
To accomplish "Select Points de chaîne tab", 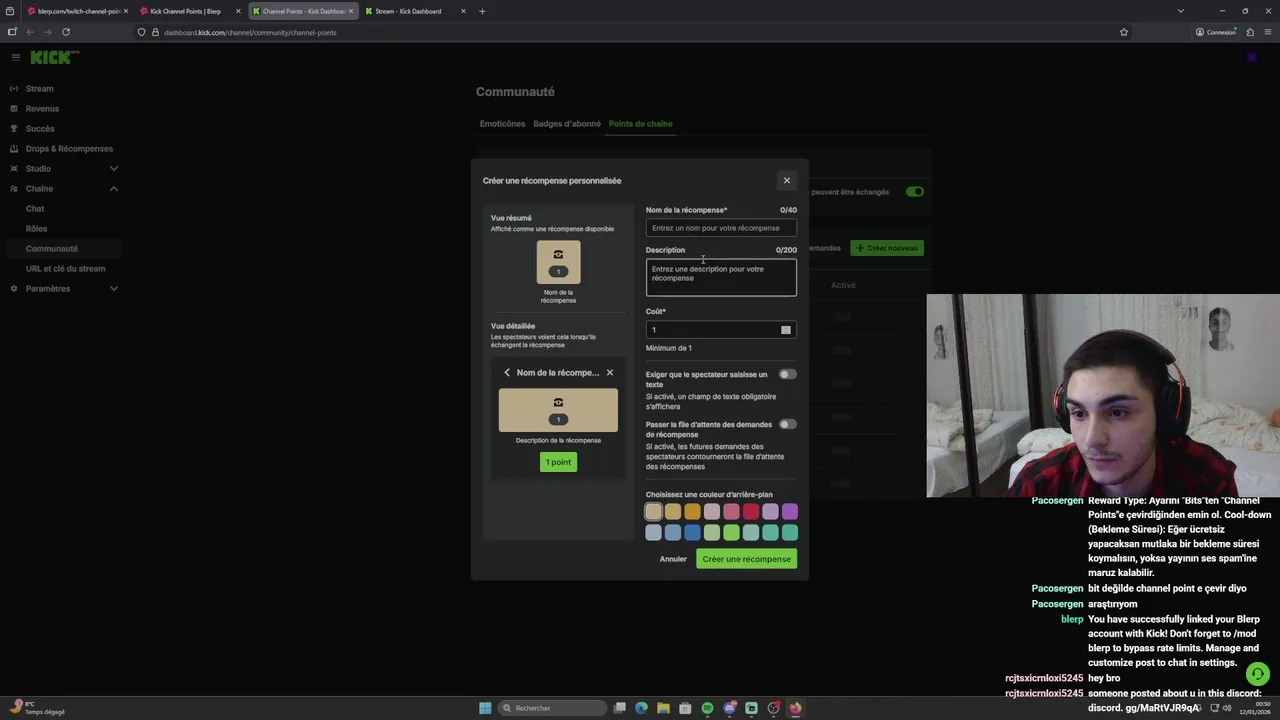I will (641, 124).
